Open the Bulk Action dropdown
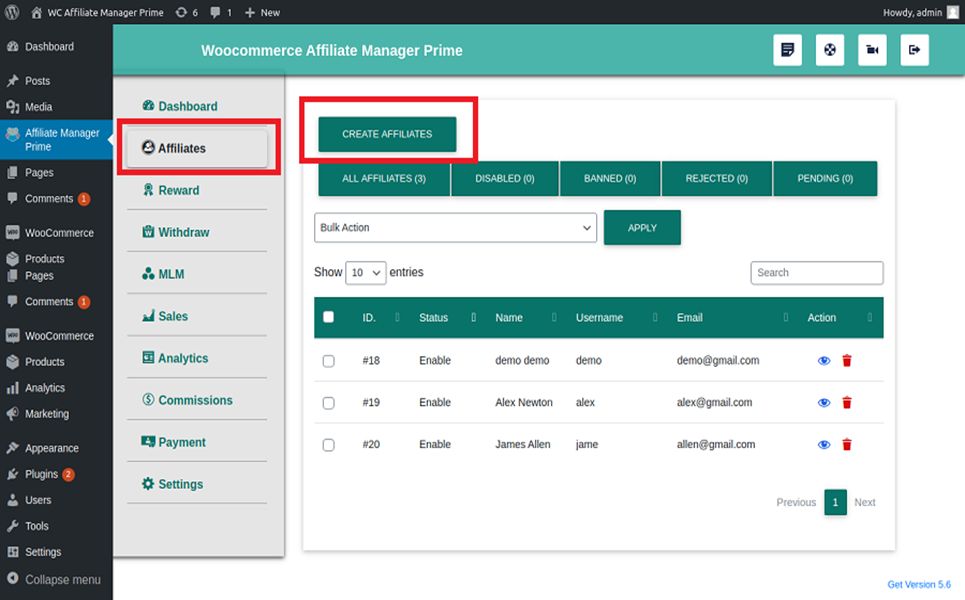The width and height of the screenshot is (965, 600). point(455,228)
